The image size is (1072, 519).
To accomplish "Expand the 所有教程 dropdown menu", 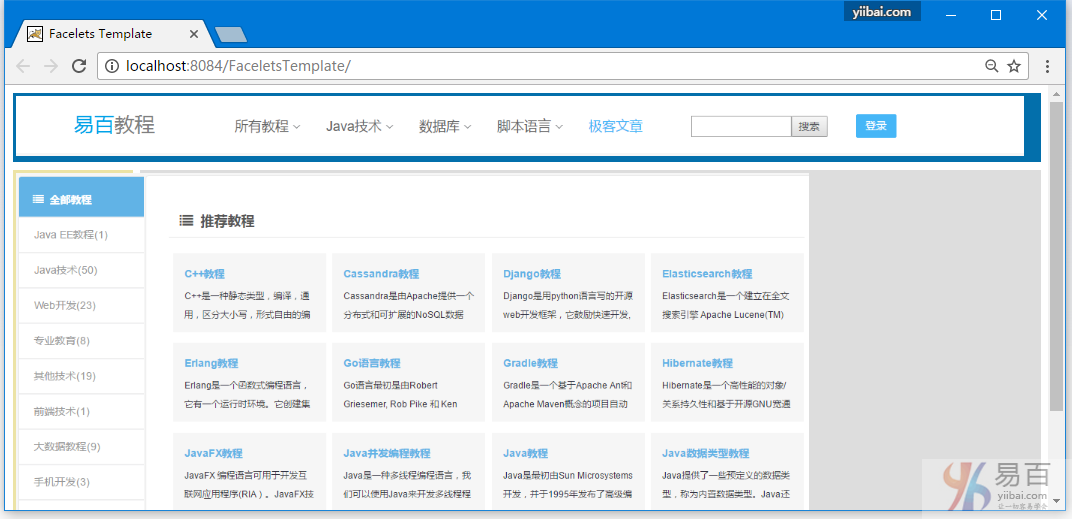I will point(267,126).
